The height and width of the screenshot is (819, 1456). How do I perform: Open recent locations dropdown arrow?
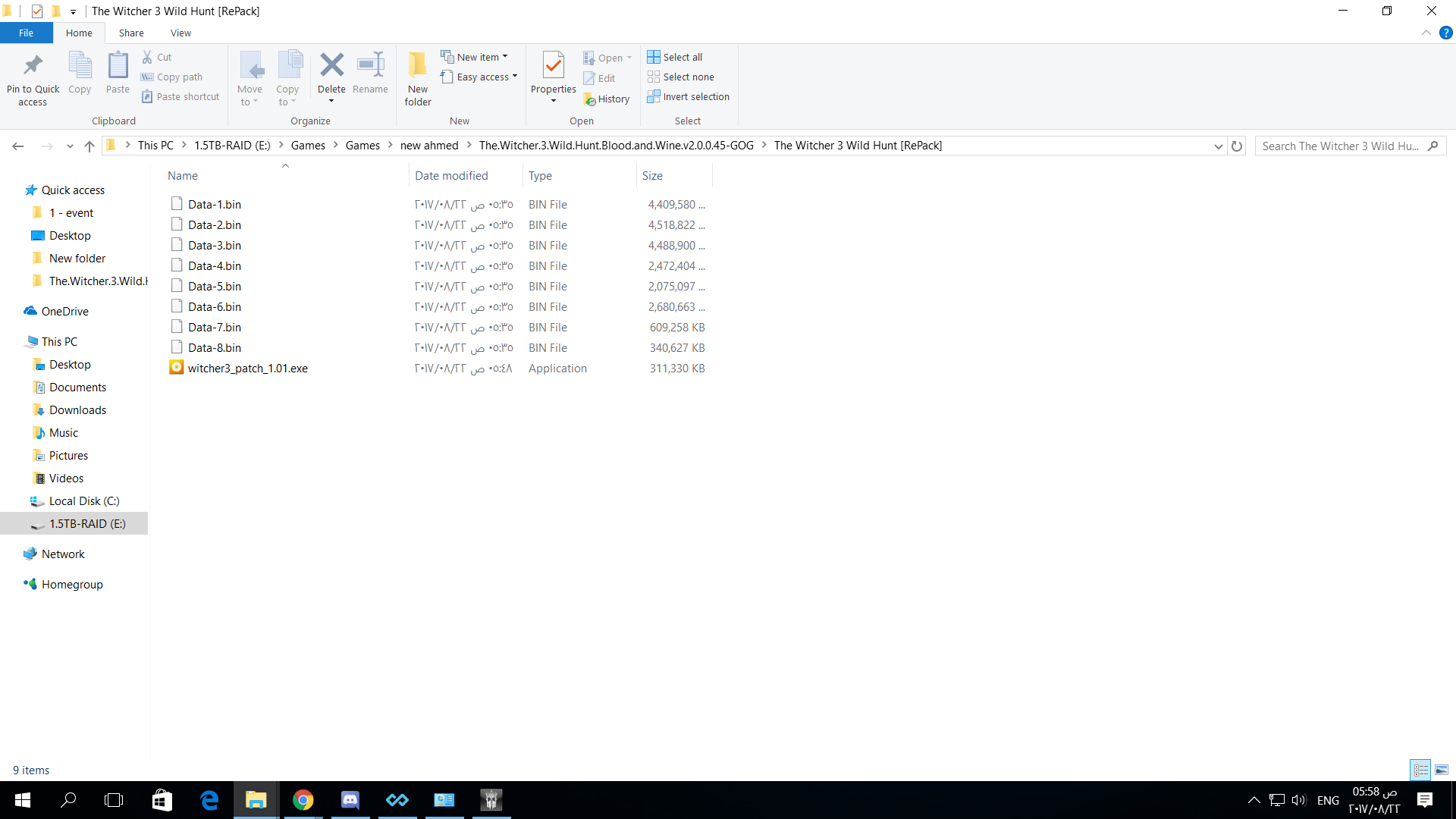click(x=69, y=146)
